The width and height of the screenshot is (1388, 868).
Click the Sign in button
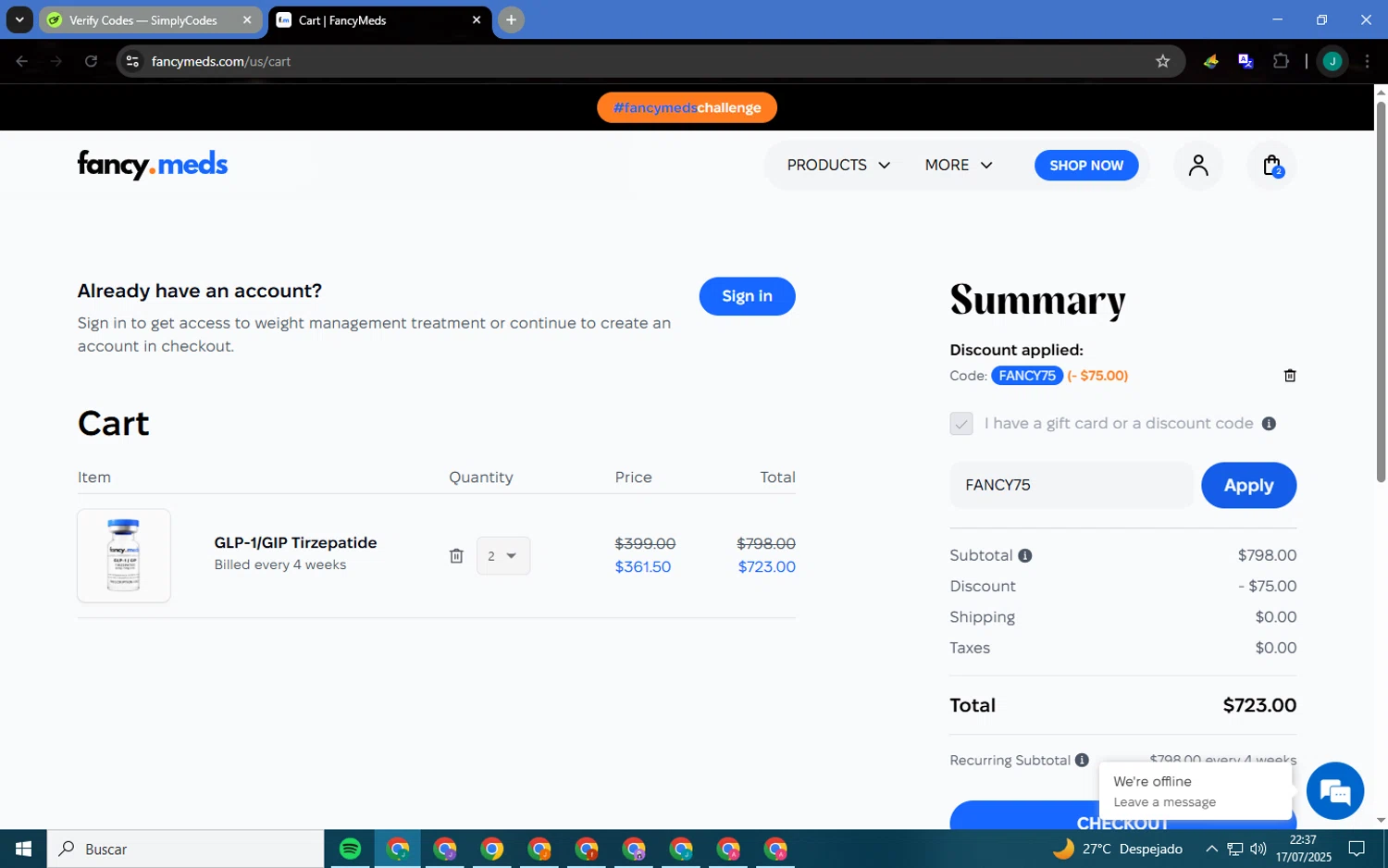(747, 296)
